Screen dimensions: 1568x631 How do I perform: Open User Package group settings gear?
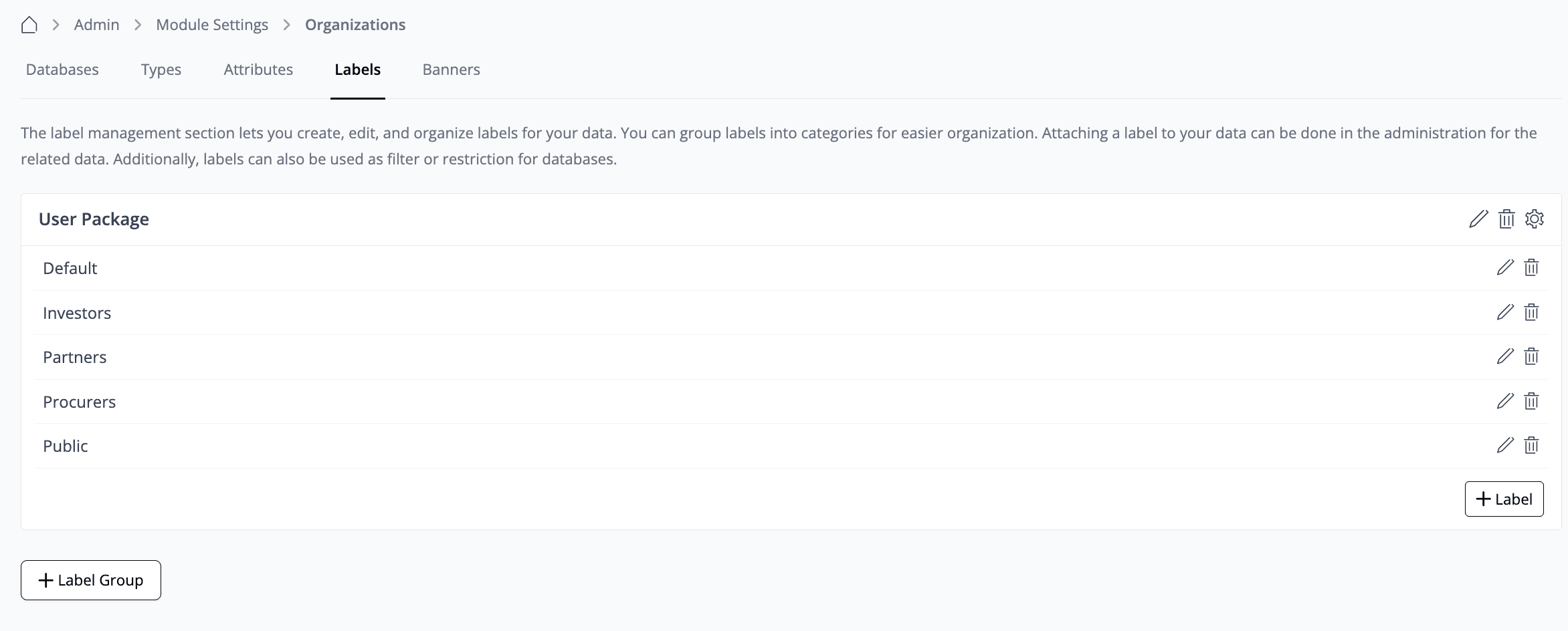coord(1535,219)
